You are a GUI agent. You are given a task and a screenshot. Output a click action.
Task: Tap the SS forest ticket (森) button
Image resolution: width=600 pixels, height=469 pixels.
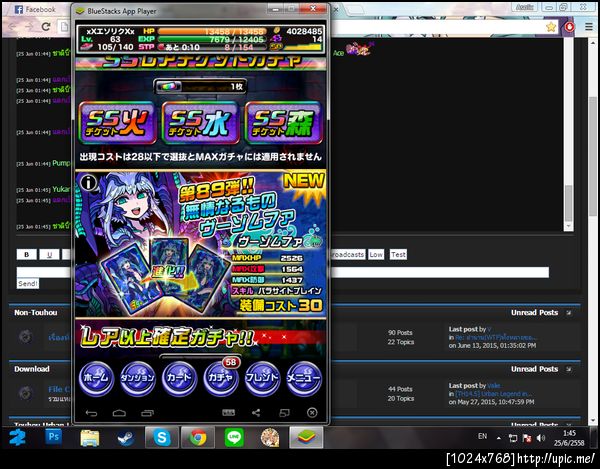tap(283, 122)
